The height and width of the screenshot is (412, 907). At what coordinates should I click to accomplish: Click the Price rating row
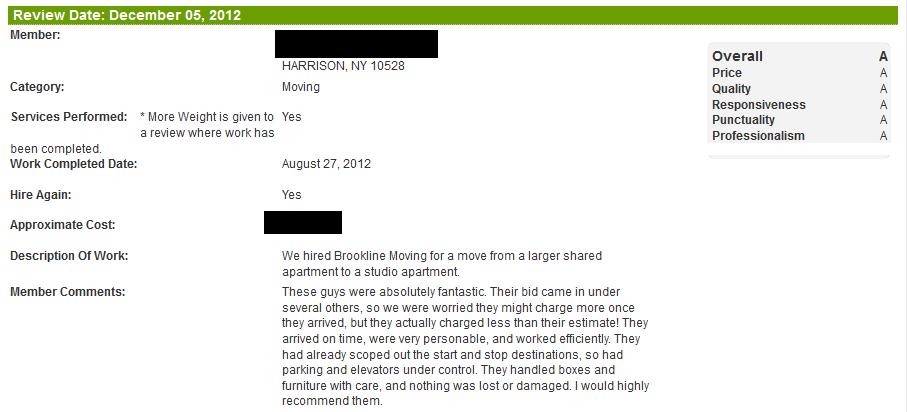click(799, 73)
